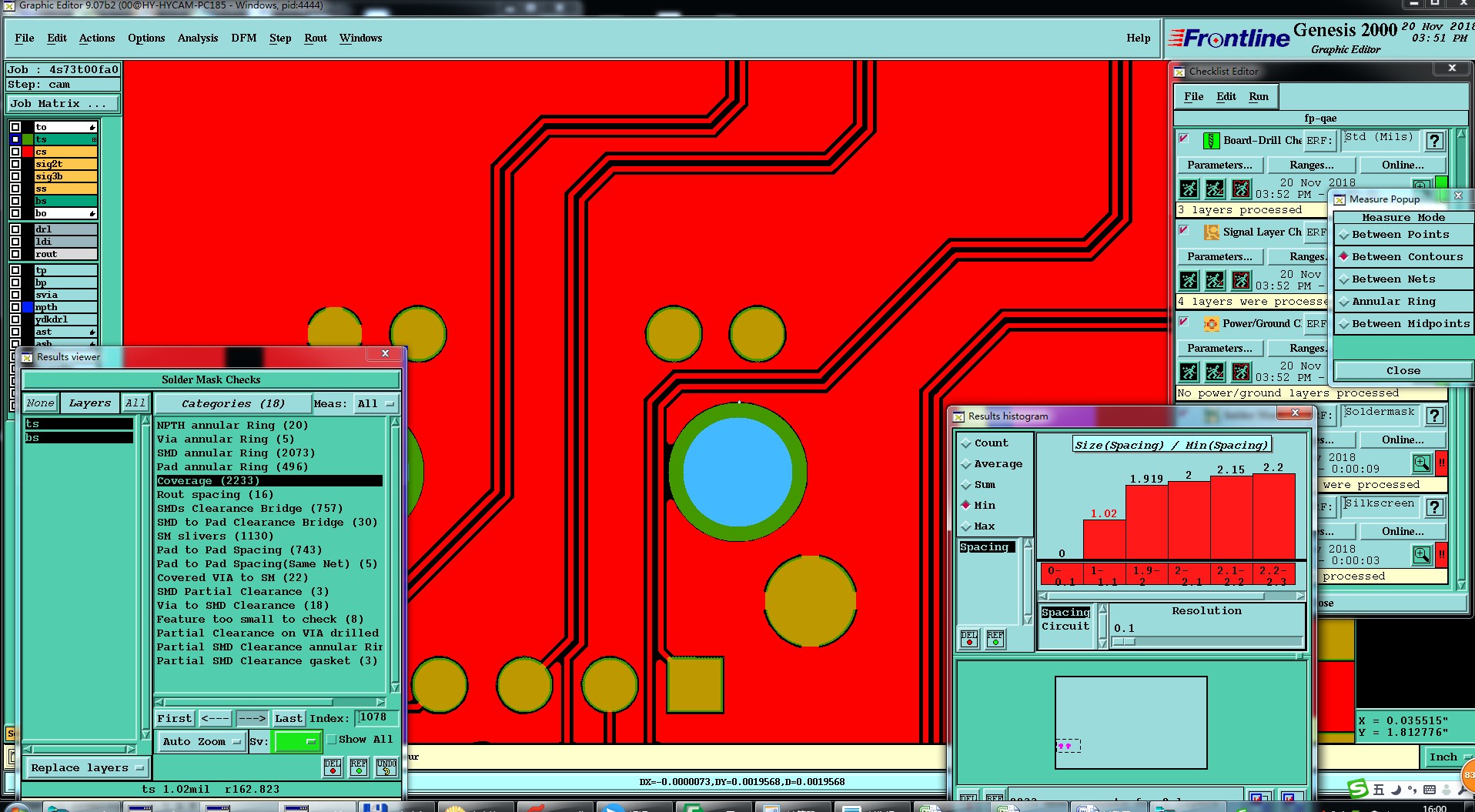Uncheck Signal Layer Checks checkbox
The width and height of the screenshot is (1475, 812).
coord(1185,231)
